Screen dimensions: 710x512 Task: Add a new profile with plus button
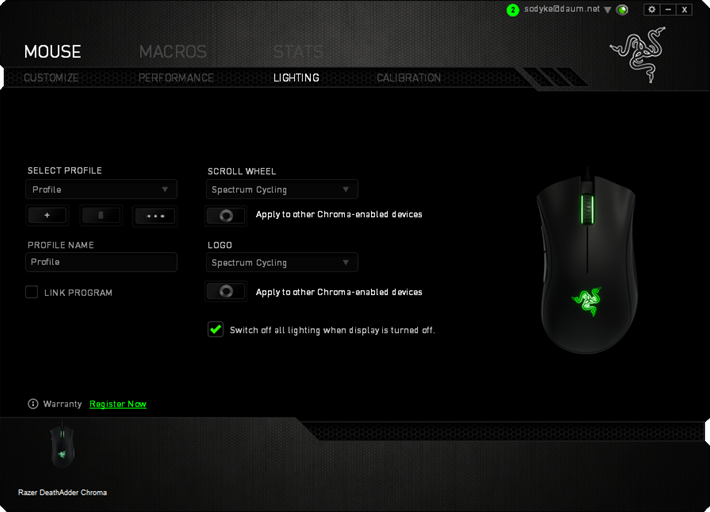(x=47, y=215)
